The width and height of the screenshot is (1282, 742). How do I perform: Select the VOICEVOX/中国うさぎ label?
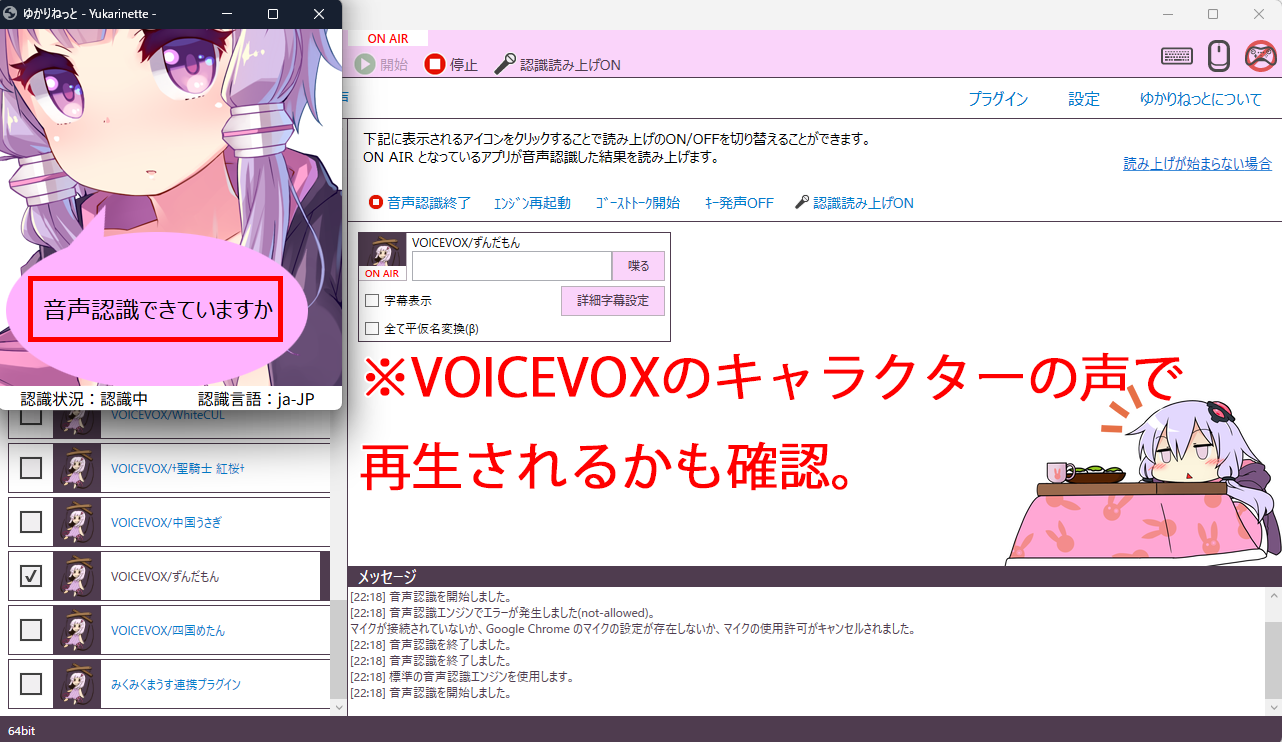[x=168, y=522]
